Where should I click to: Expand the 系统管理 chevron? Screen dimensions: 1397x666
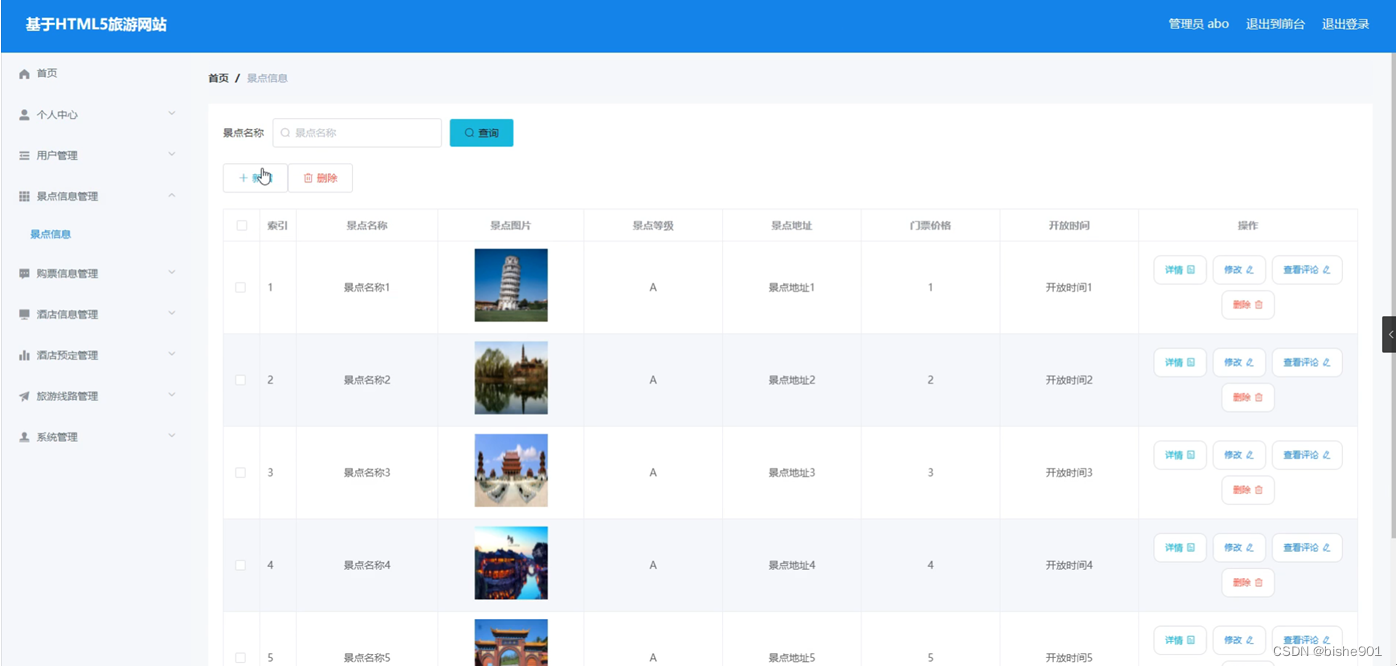tap(171, 437)
